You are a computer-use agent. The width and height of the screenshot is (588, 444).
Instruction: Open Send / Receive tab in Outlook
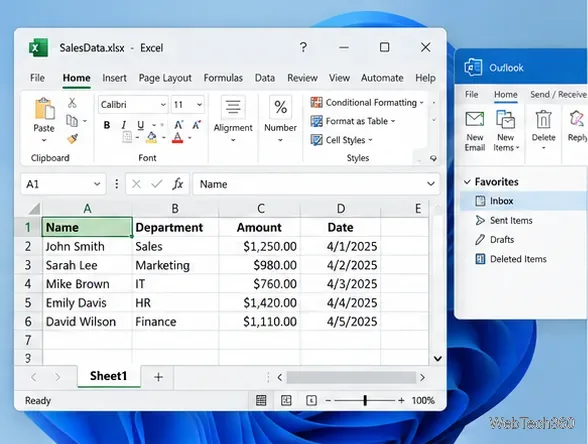(x=558, y=94)
